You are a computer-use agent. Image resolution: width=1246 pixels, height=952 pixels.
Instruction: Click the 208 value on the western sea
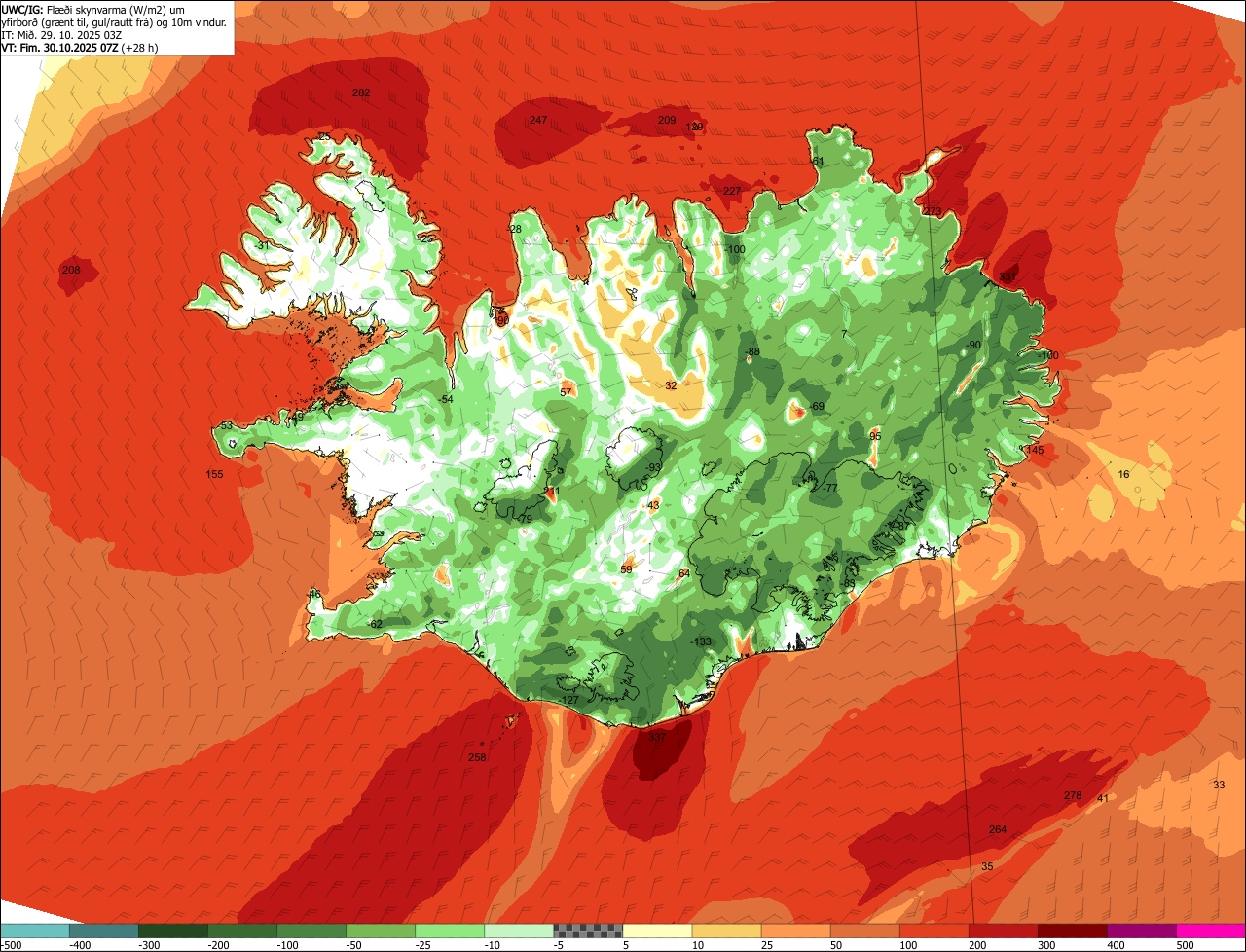click(x=71, y=270)
